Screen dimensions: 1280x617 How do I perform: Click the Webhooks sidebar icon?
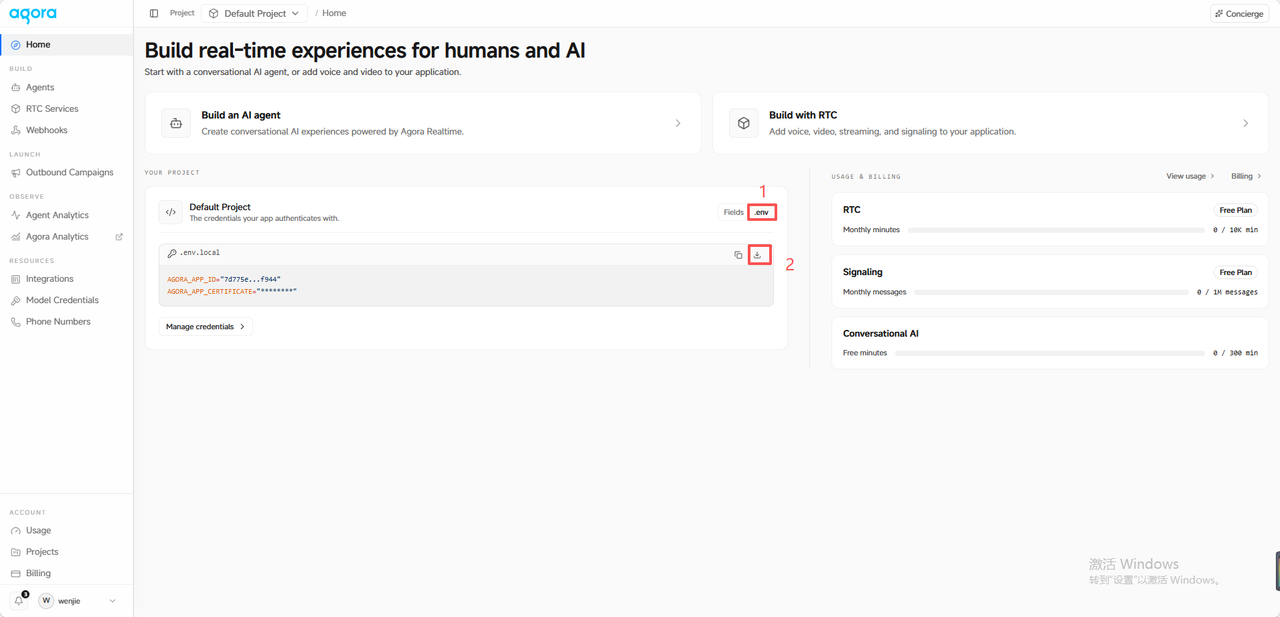click(16, 130)
